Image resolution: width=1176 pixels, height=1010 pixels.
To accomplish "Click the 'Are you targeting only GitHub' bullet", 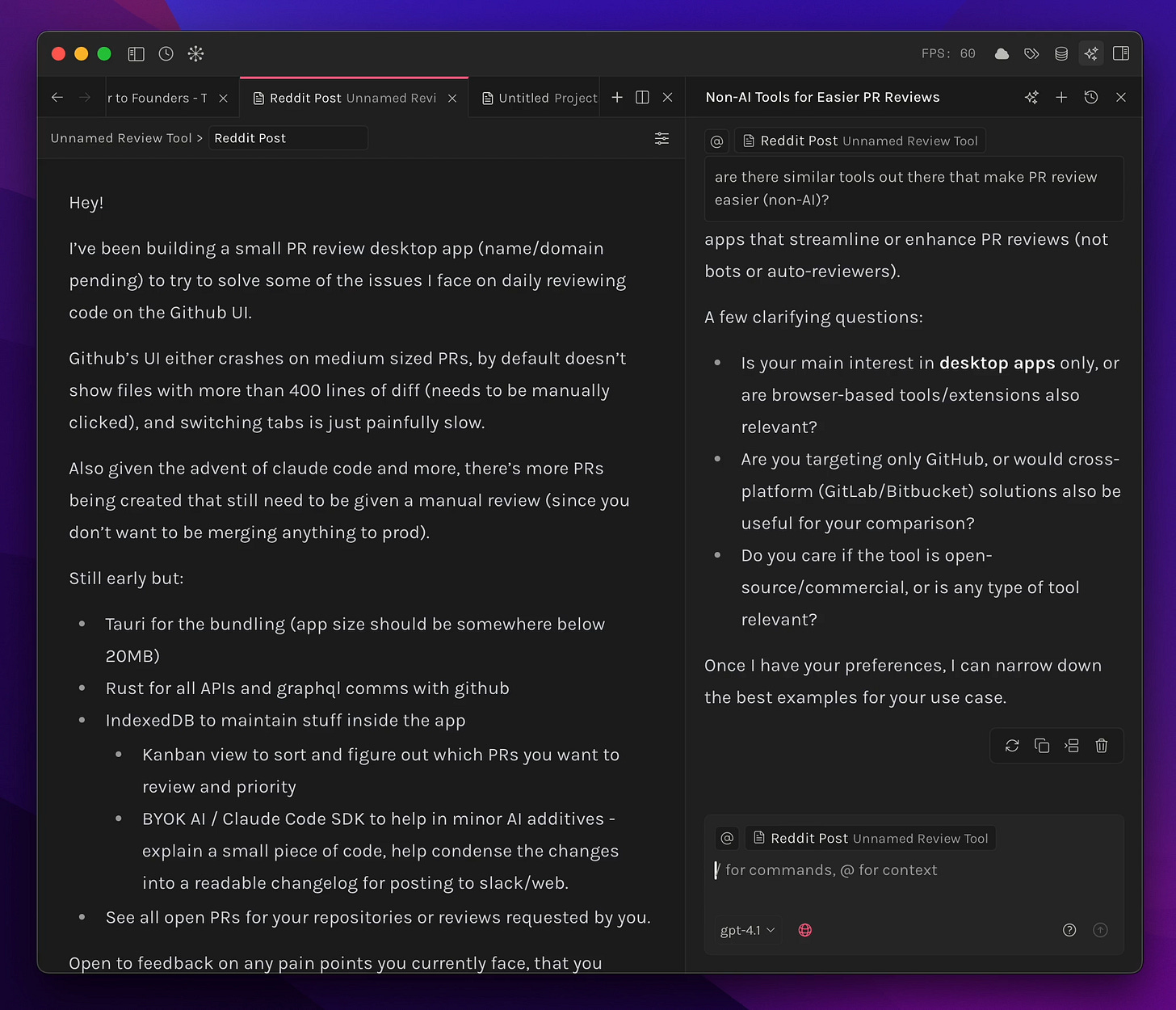I will [x=931, y=491].
